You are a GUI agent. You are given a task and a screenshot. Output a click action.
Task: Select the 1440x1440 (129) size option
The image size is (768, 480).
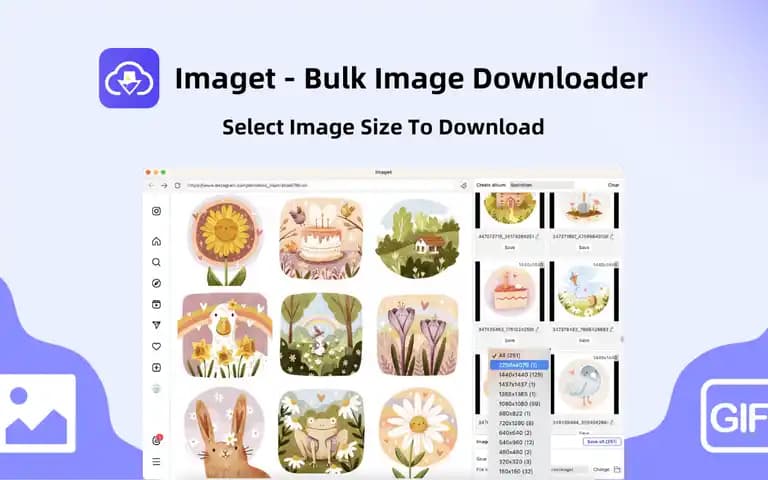coord(519,375)
